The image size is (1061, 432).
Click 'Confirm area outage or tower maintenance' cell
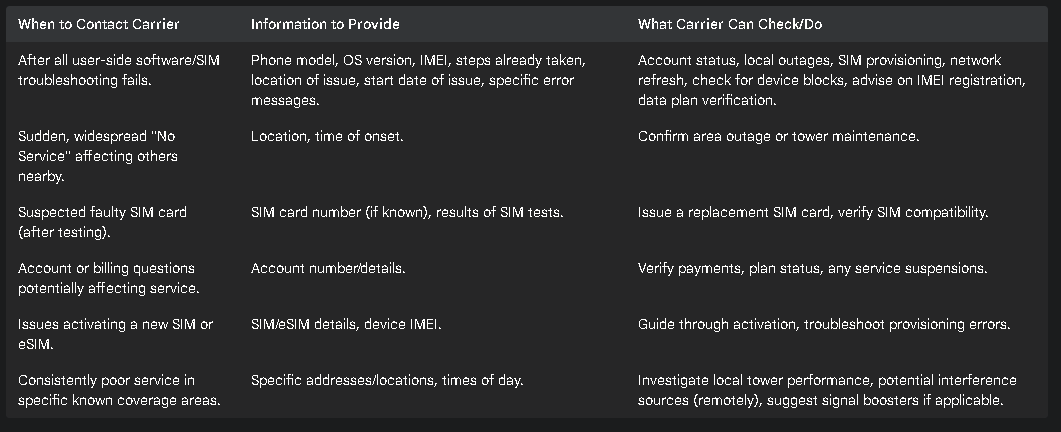778,136
